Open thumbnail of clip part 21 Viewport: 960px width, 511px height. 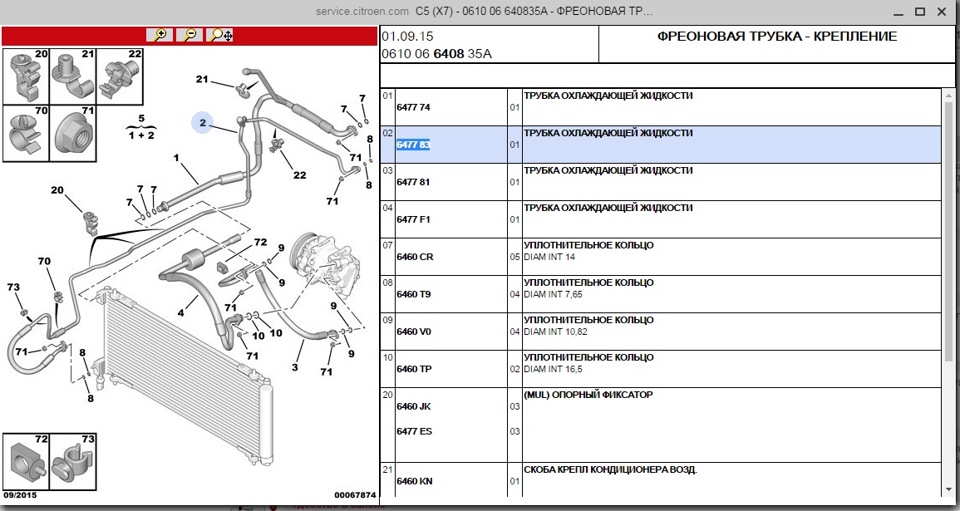pyautogui.click(x=72, y=76)
